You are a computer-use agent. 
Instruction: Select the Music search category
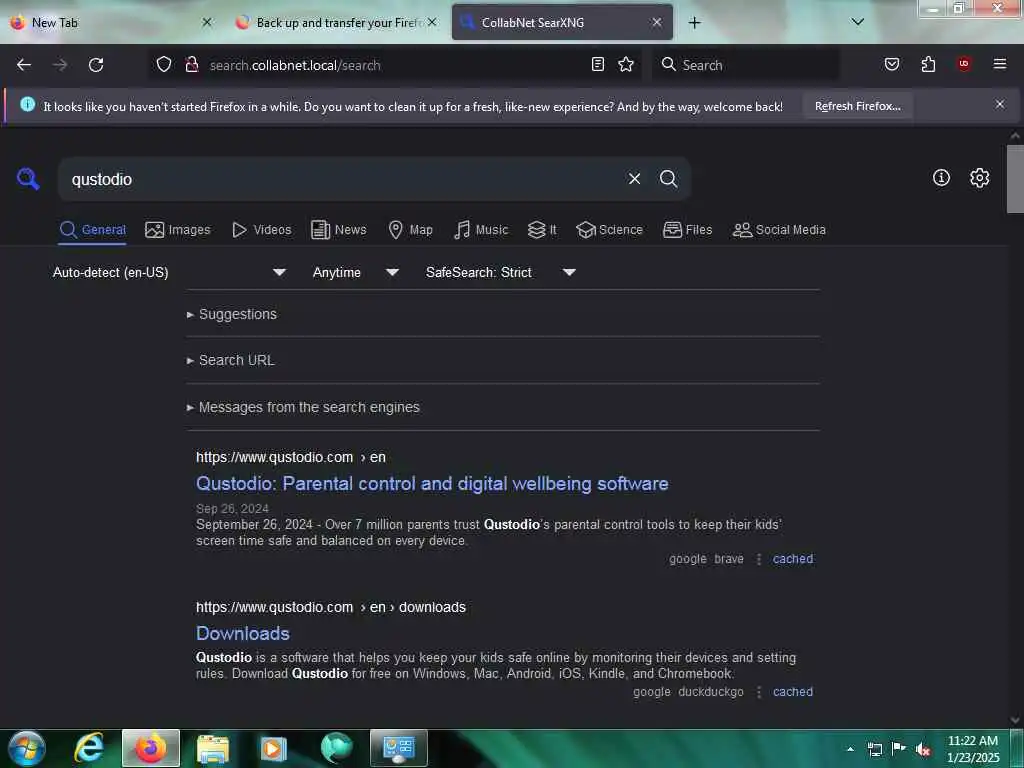pos(481,230)
